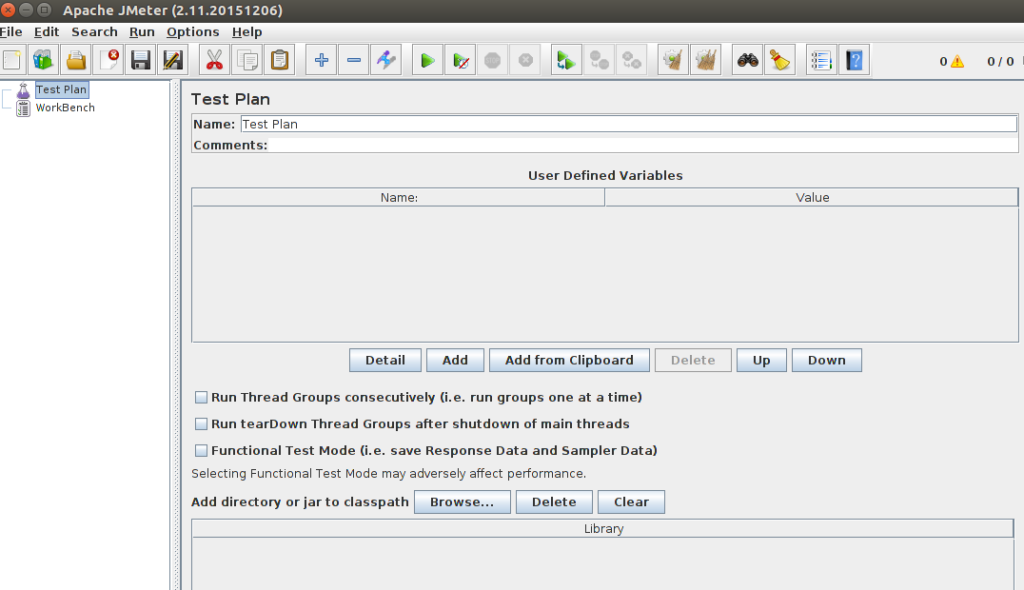Click the Detail button
The height and width of the screenshot is (590, 1024).
385,360
